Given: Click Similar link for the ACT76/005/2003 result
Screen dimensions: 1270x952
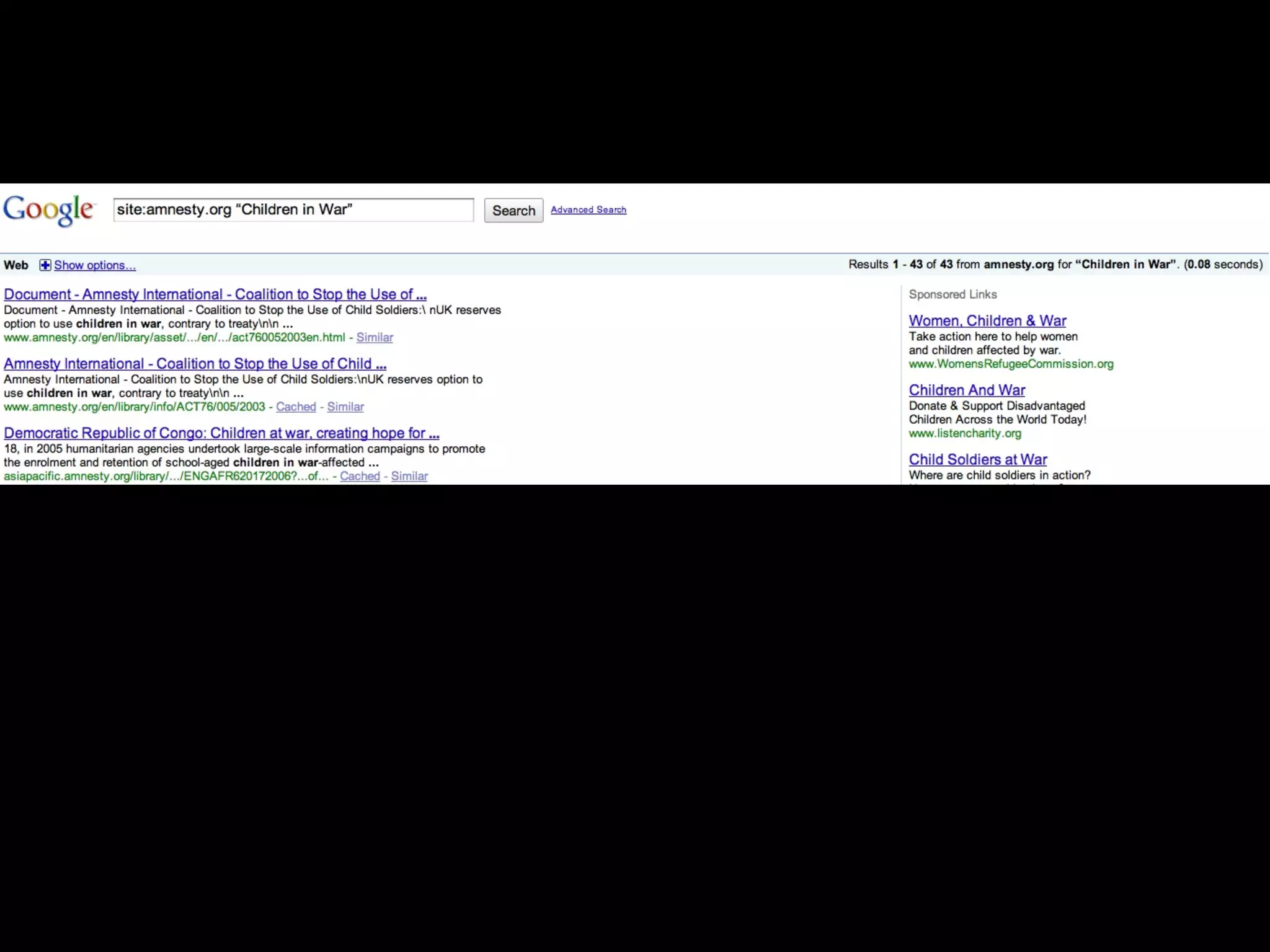Looking at the screenshot, I should point(345,407).
